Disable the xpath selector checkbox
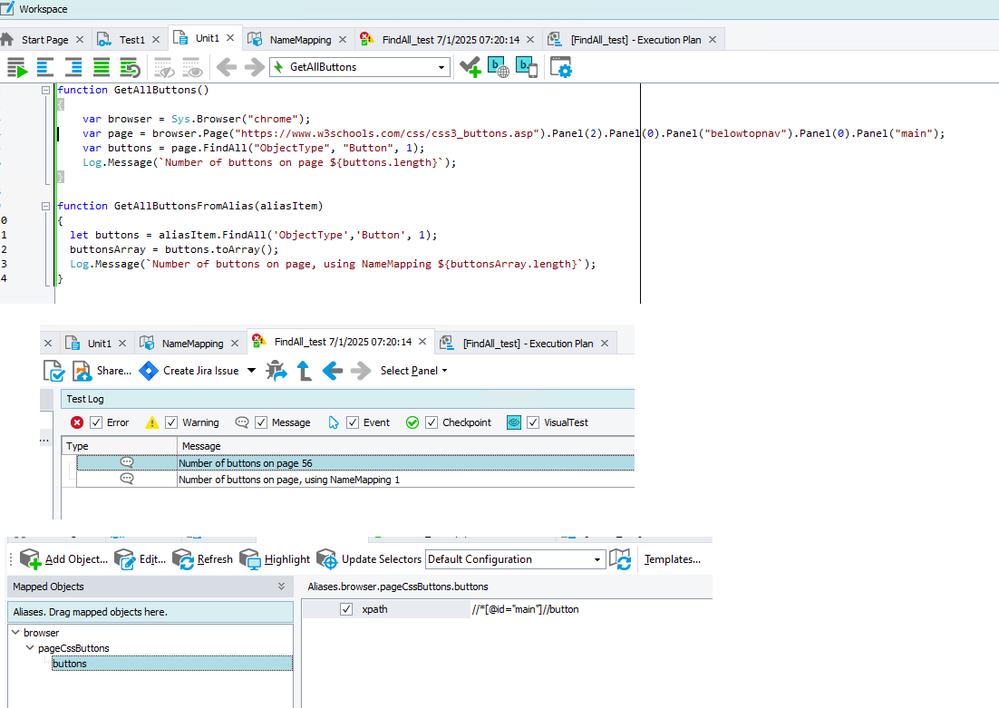 tap(346, 609)
